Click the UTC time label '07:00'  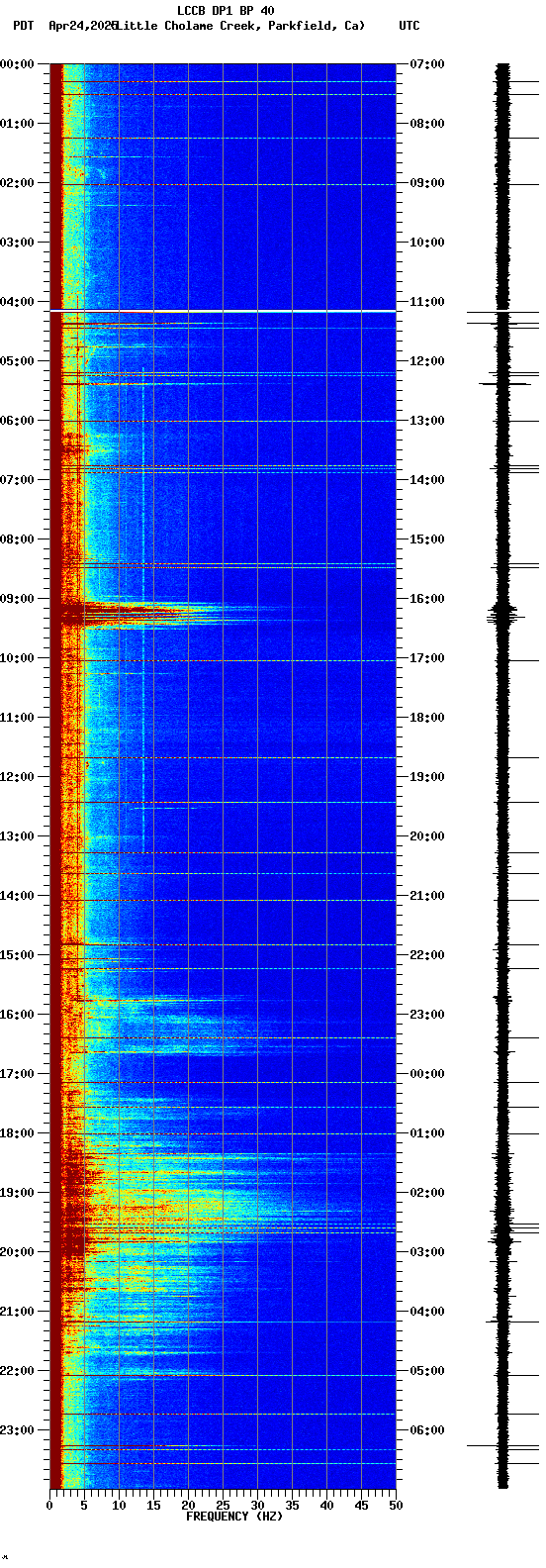(427, 64)
